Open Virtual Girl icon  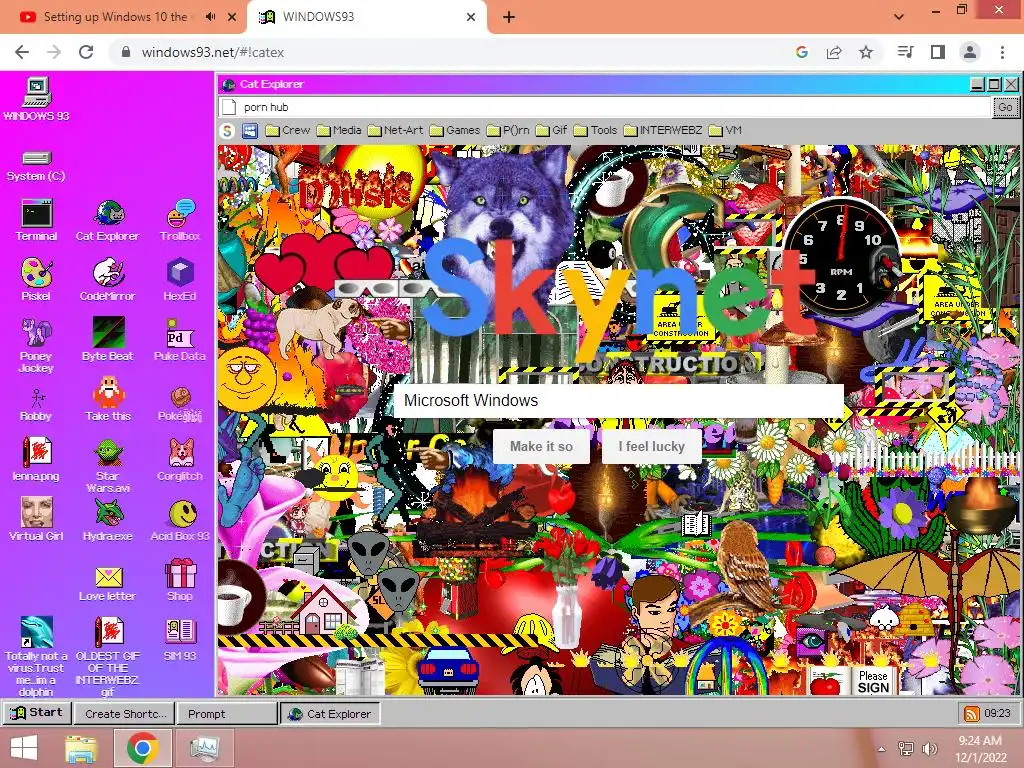(36, 520)
